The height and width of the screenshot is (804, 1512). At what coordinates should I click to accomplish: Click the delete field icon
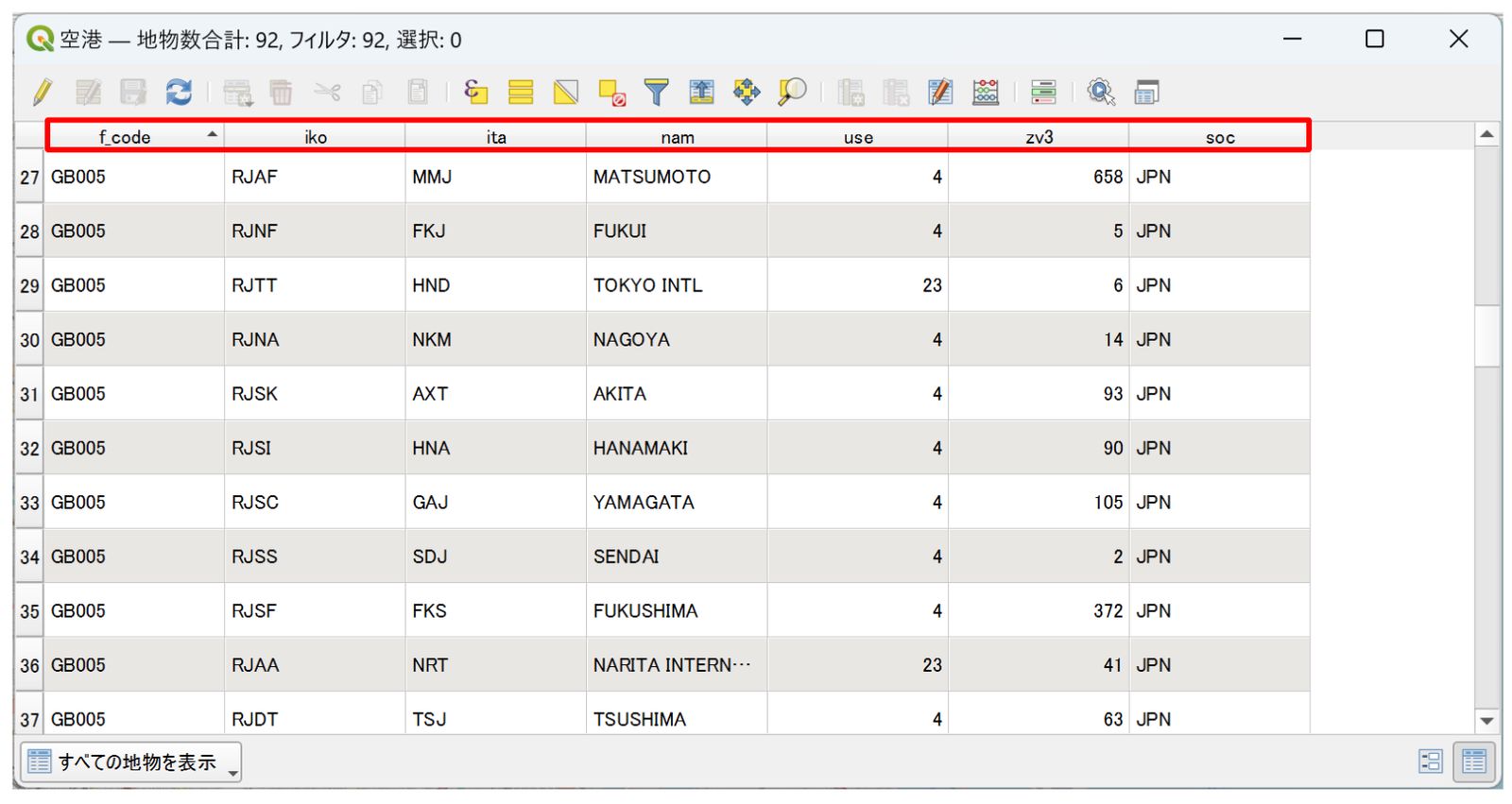click(895, 92)
